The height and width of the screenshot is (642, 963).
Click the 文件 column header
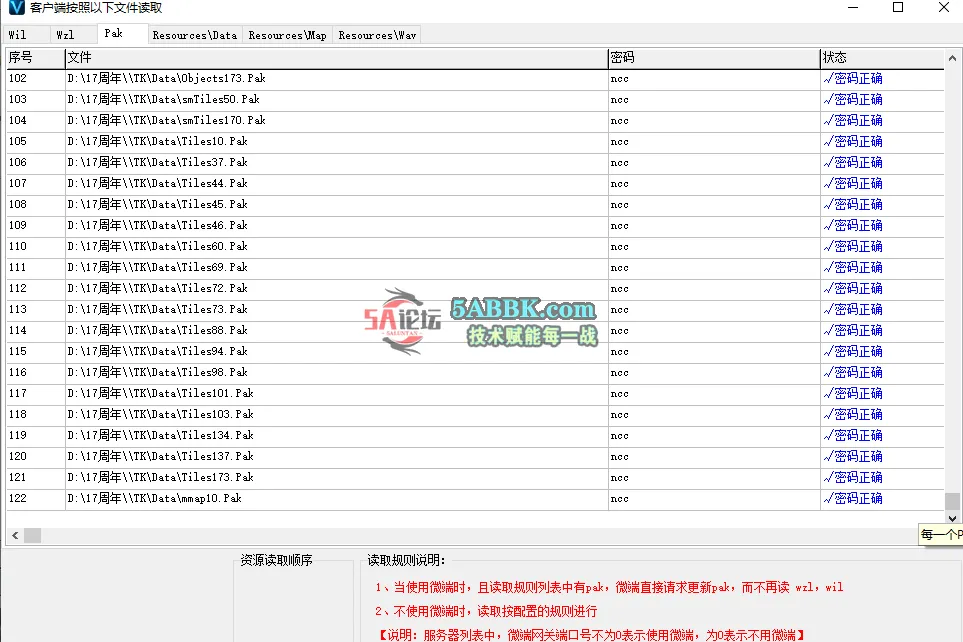[x=336, y=58]
